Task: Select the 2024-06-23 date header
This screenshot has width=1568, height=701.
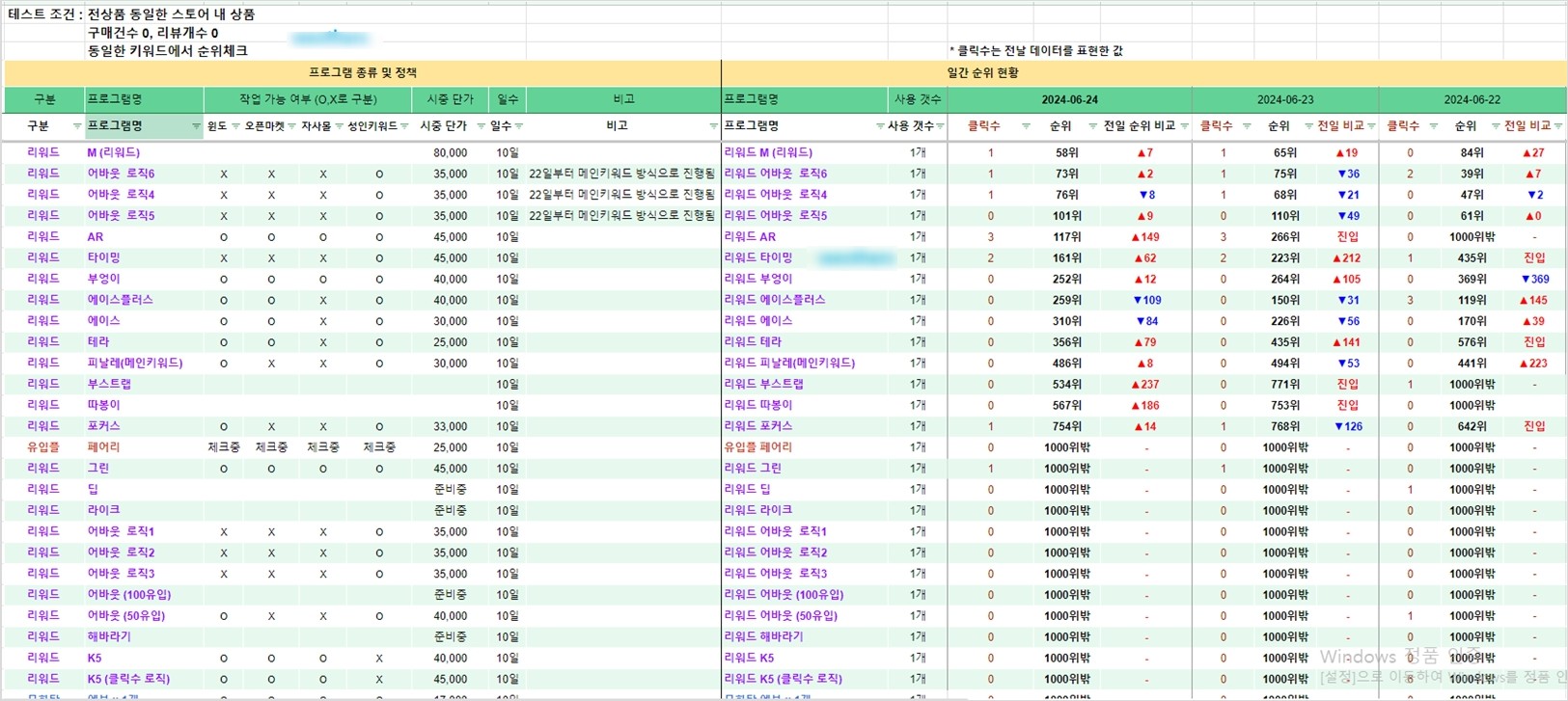Action: click(1285, 100)
